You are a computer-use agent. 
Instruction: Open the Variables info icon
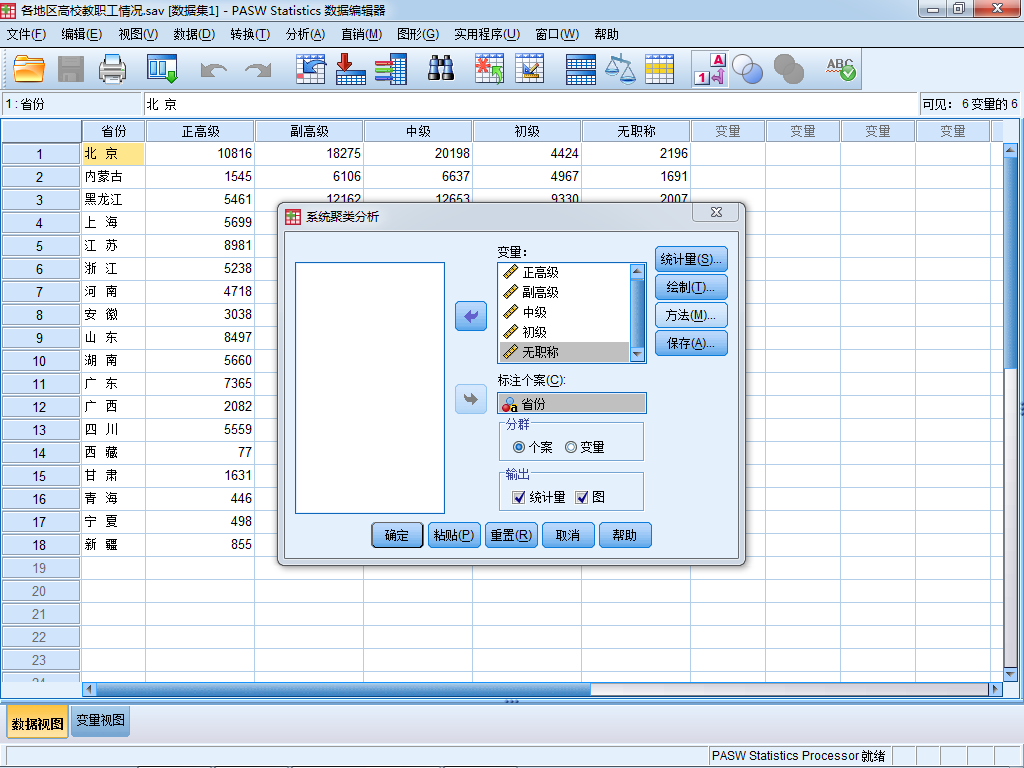391,69
